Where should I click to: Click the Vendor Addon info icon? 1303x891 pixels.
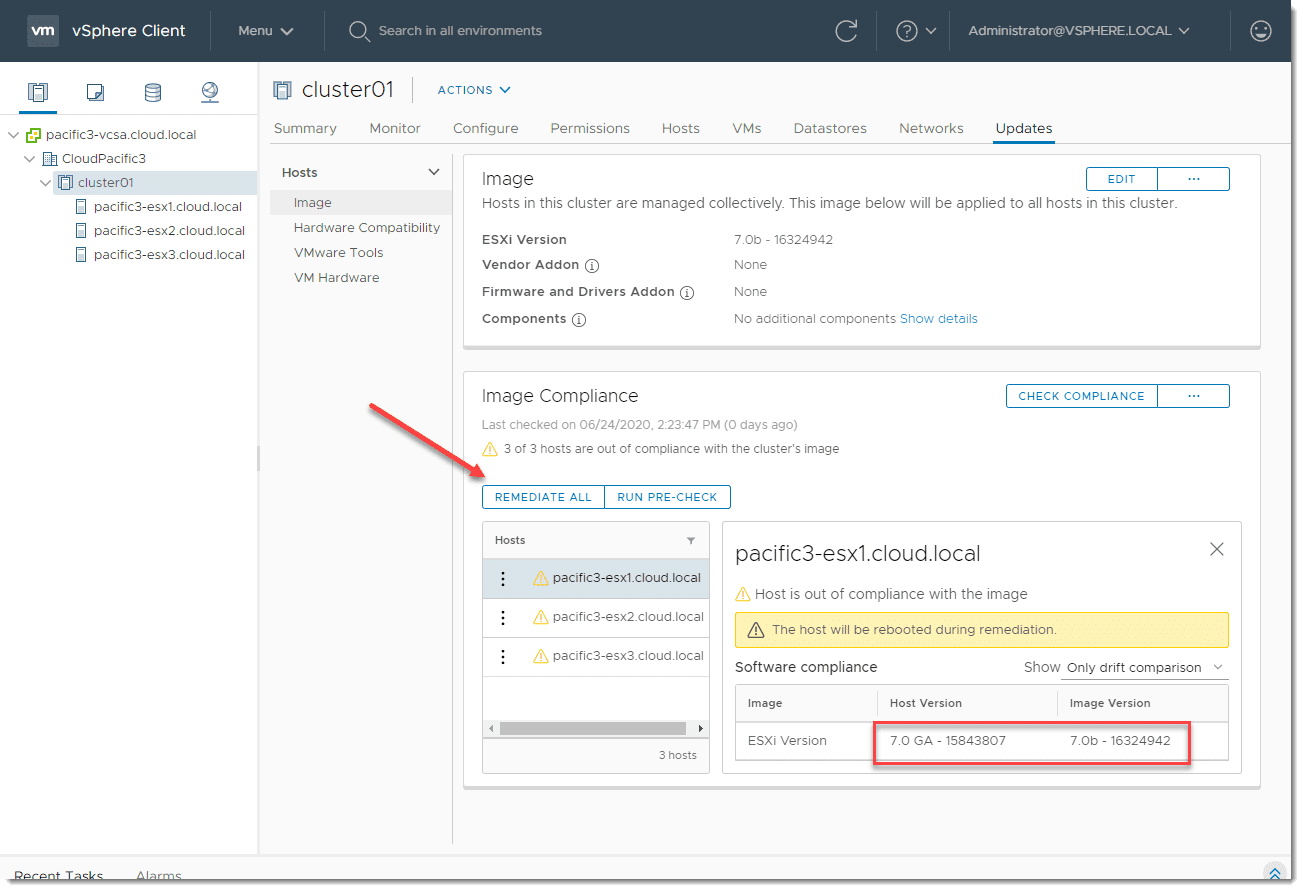[592, 266]
